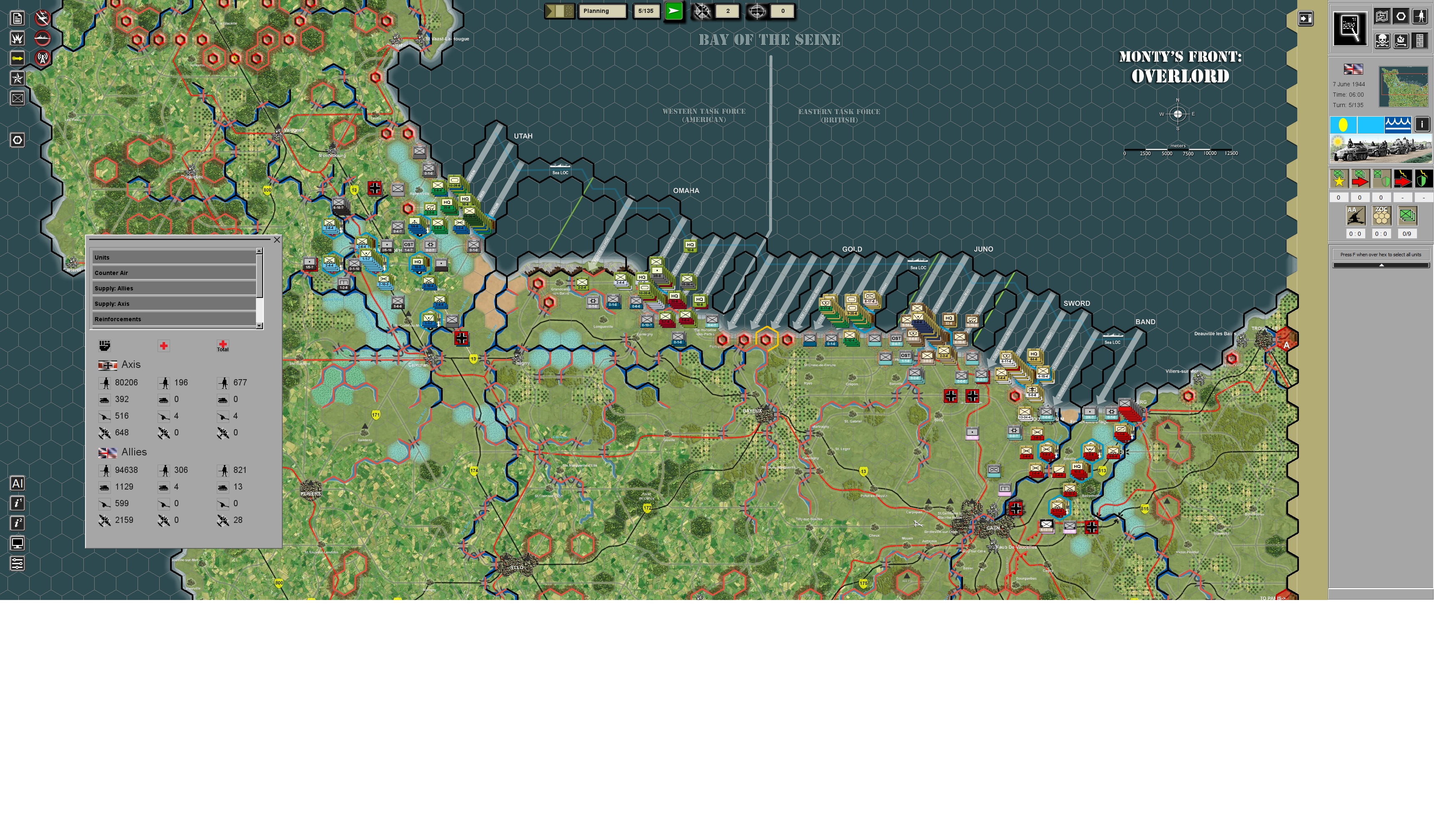Click the ZOC hexagon icon

click(1381, 215)
